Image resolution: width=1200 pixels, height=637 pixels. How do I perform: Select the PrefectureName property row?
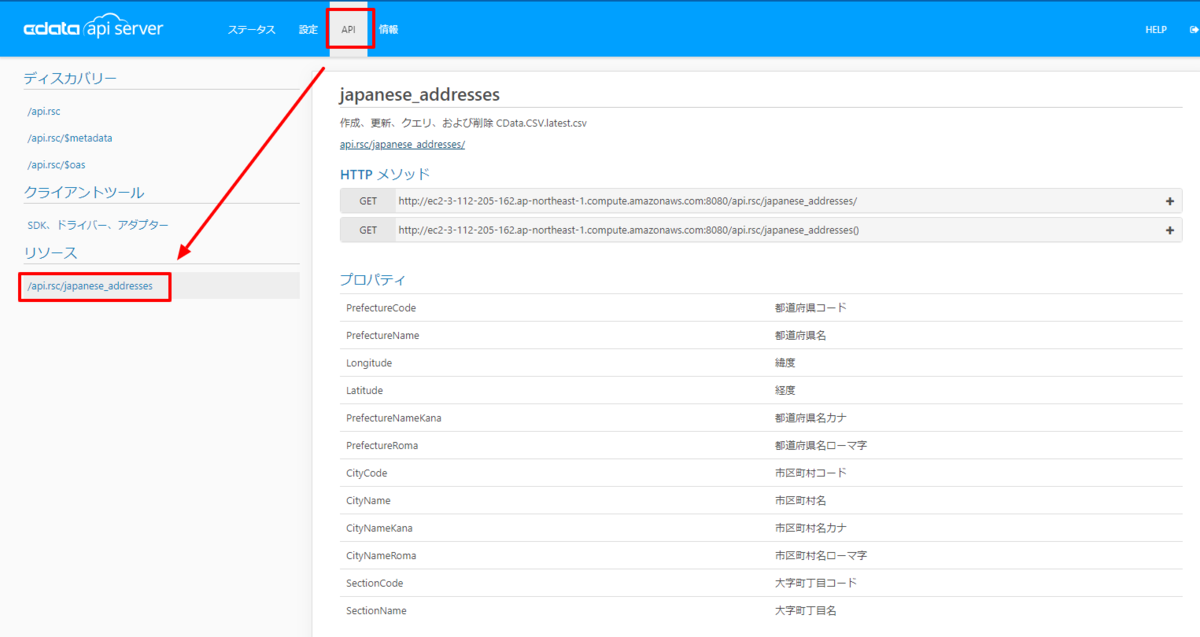(x=761, y=336)
